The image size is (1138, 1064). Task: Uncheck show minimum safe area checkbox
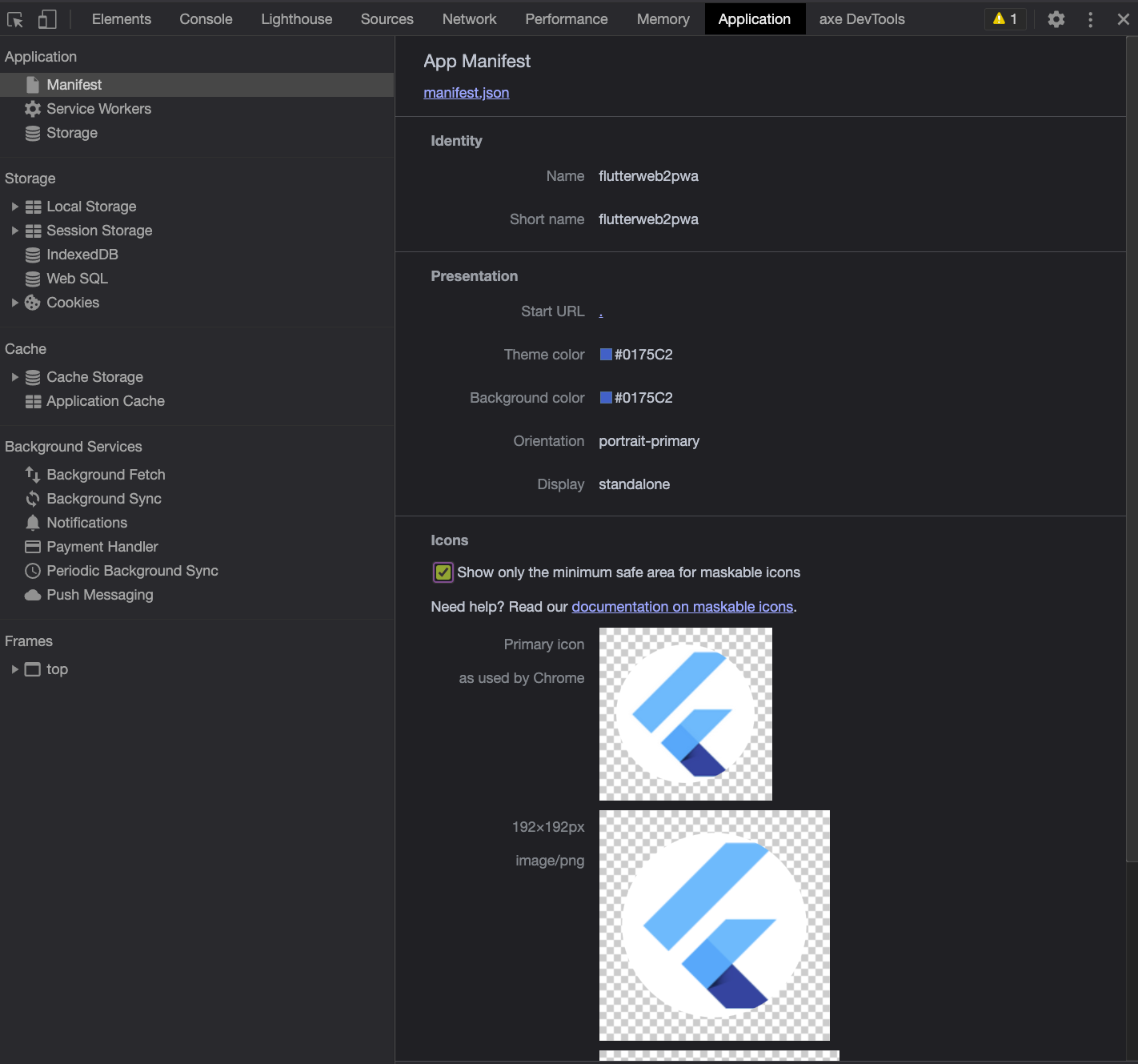[x=443, y=572]
